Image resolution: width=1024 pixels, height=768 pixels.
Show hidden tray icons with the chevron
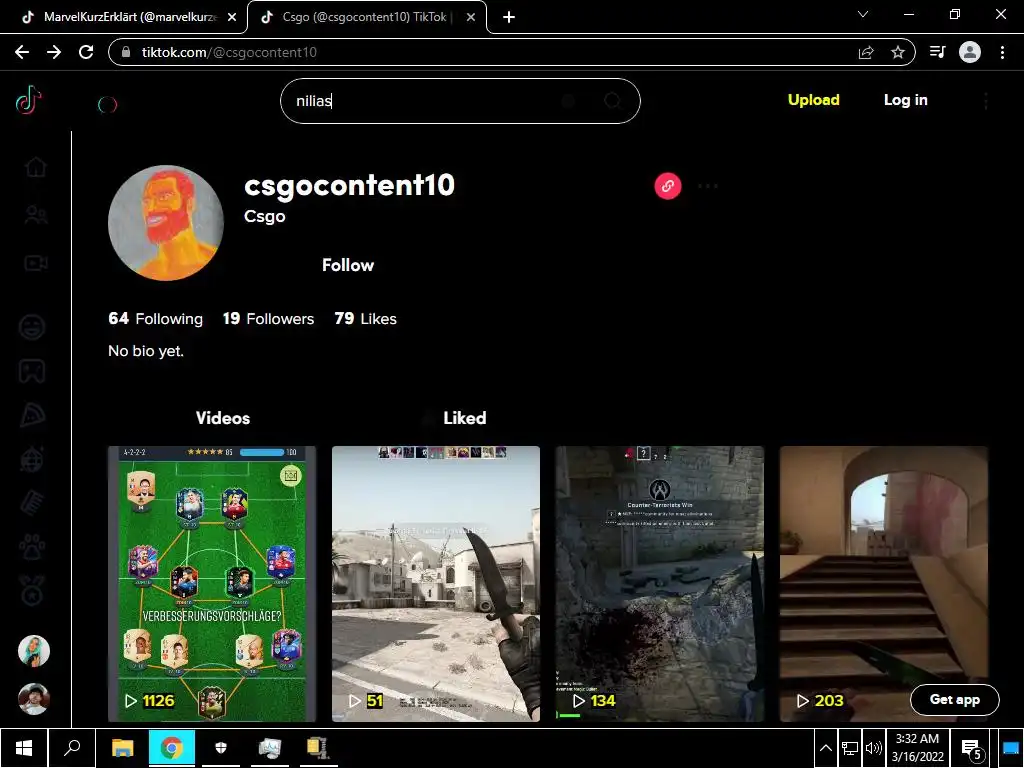[825, 748]
